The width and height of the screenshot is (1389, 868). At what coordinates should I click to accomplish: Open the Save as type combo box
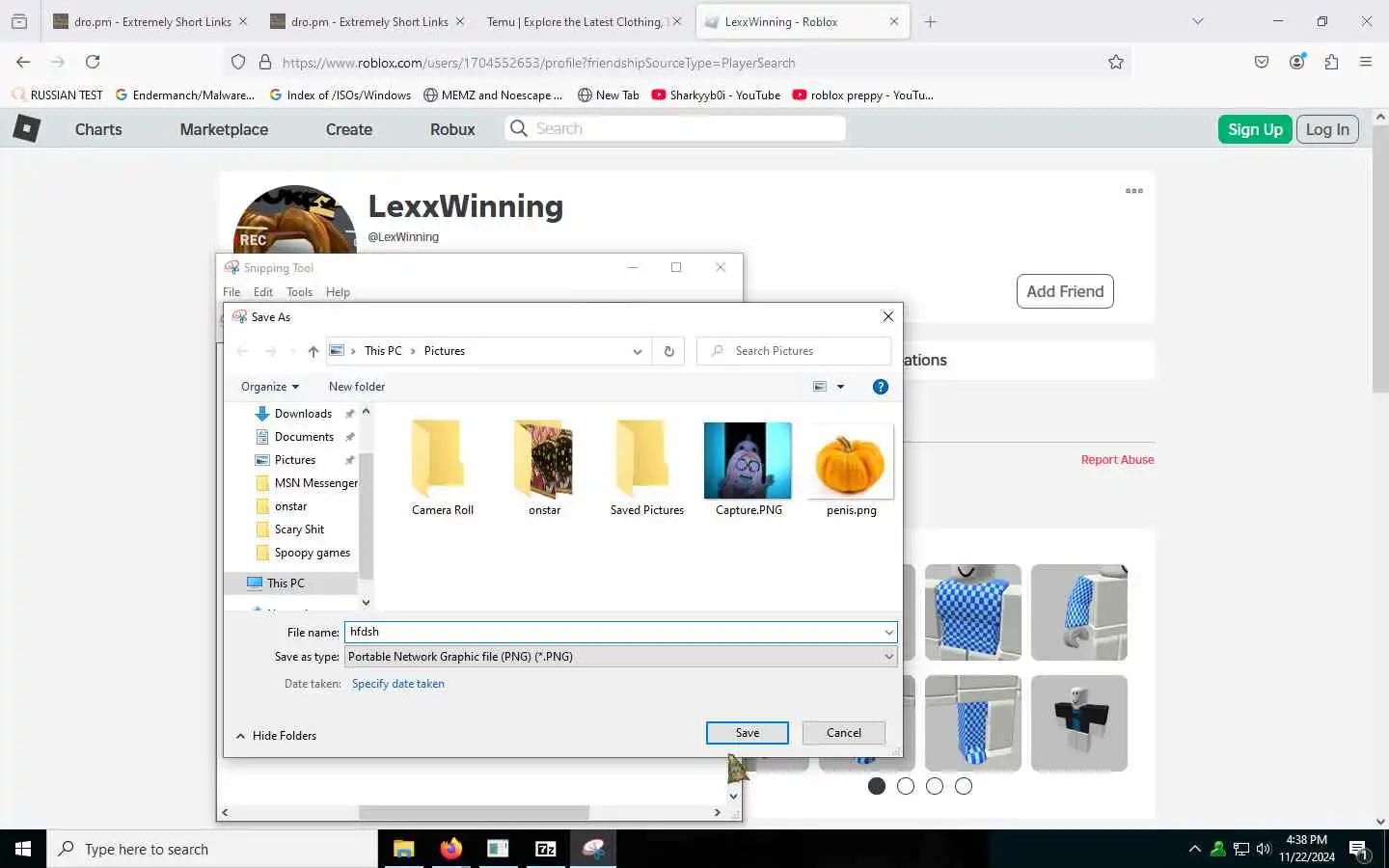tap(621, 657)
